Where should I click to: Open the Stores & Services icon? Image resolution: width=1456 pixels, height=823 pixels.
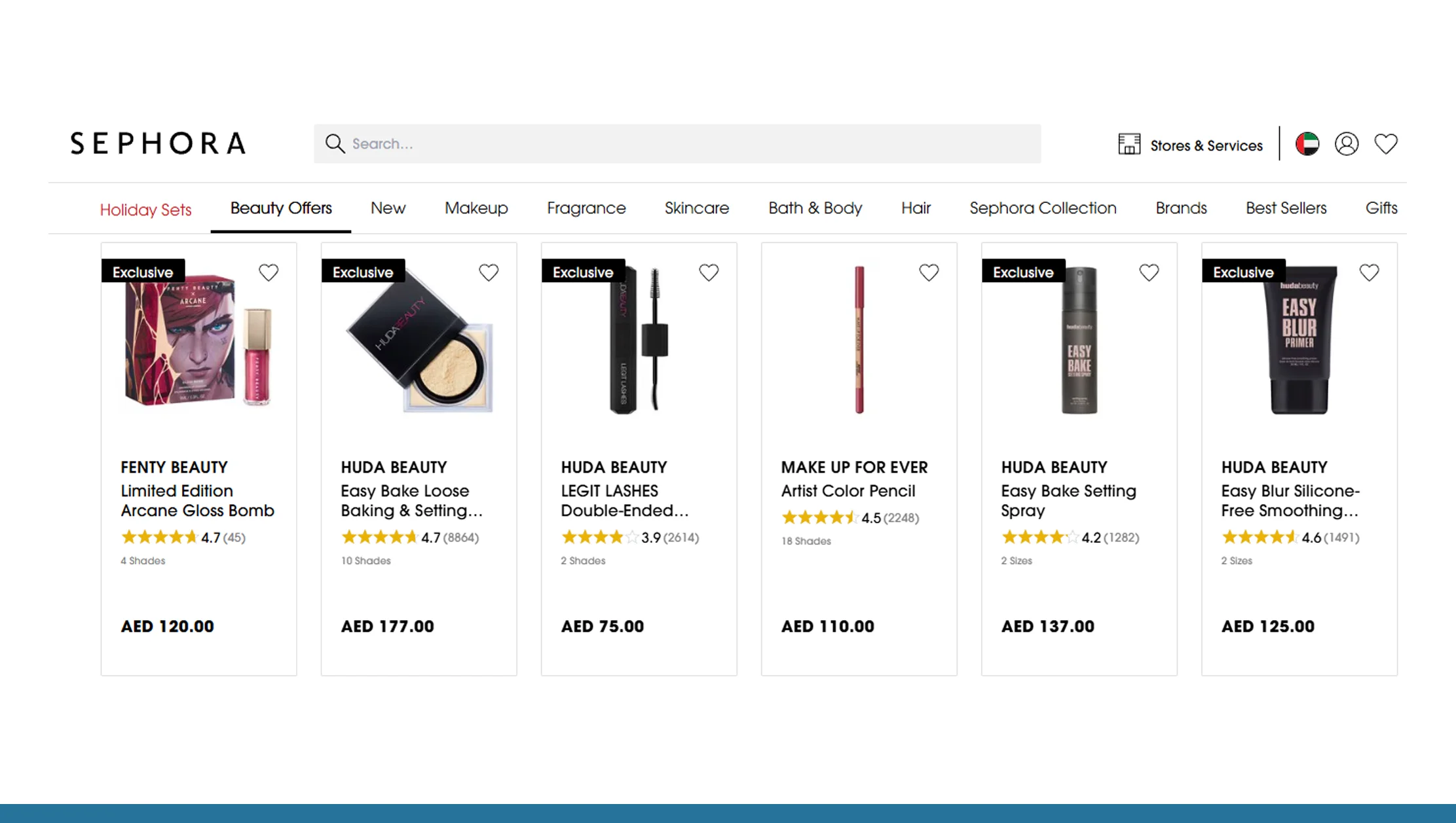click(1129, 143)
